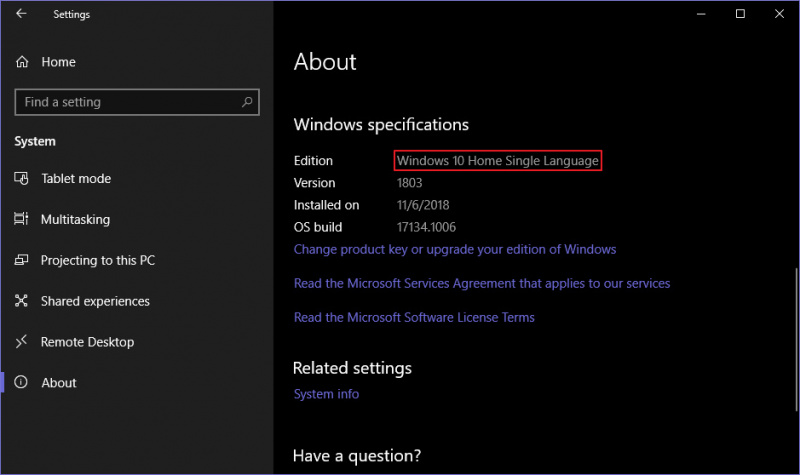Select the Windows 10 Home Single Language text

[x=497, y=161]
